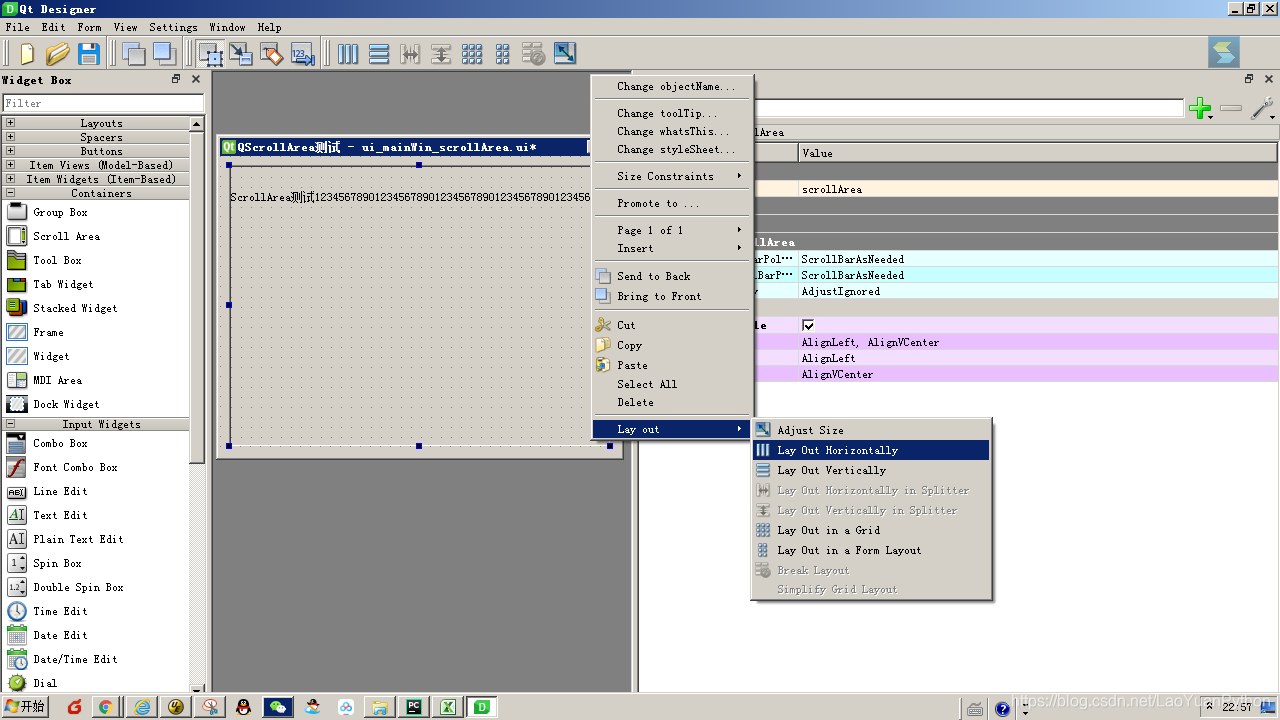Screen dimensions: 1280x720
Task: Click the New form toolbar icon
Action: point(27,53)
